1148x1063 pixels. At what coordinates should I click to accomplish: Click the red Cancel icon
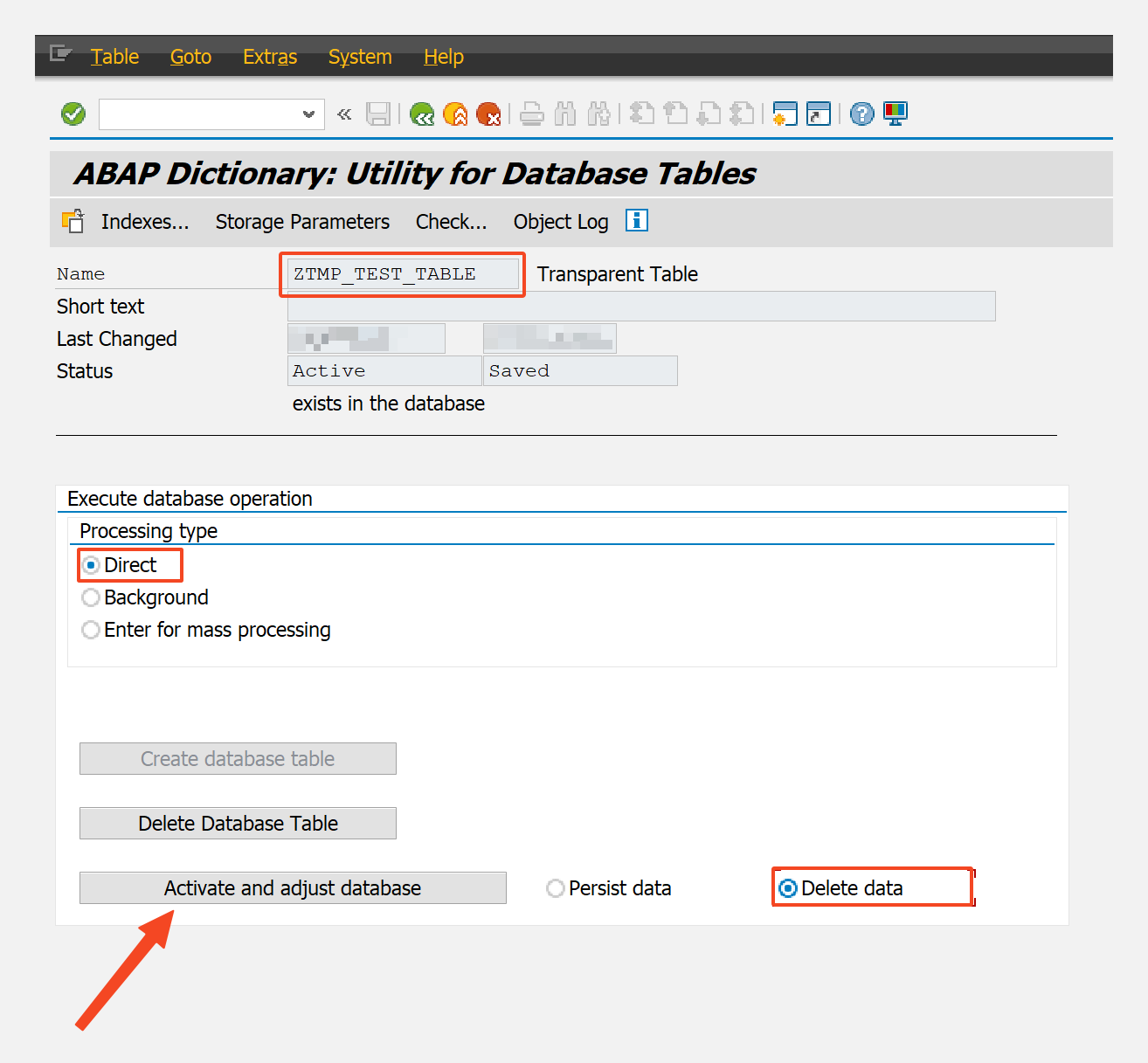[x=488, y=114]
